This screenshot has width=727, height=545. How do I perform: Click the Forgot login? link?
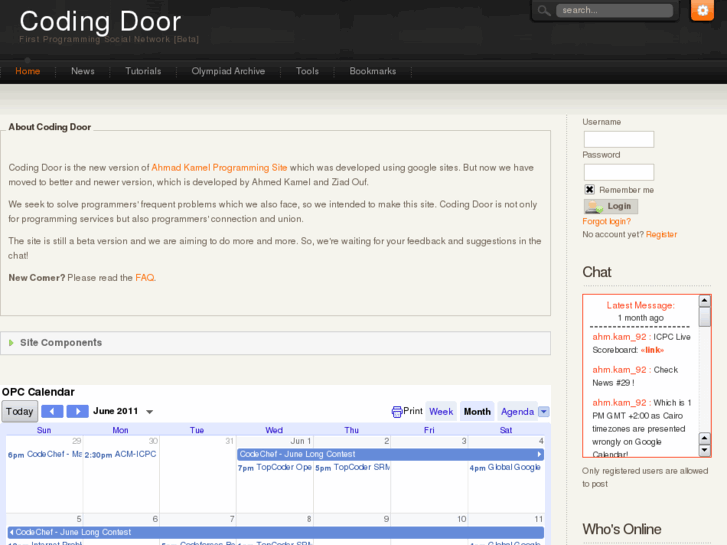coord(606,221)
